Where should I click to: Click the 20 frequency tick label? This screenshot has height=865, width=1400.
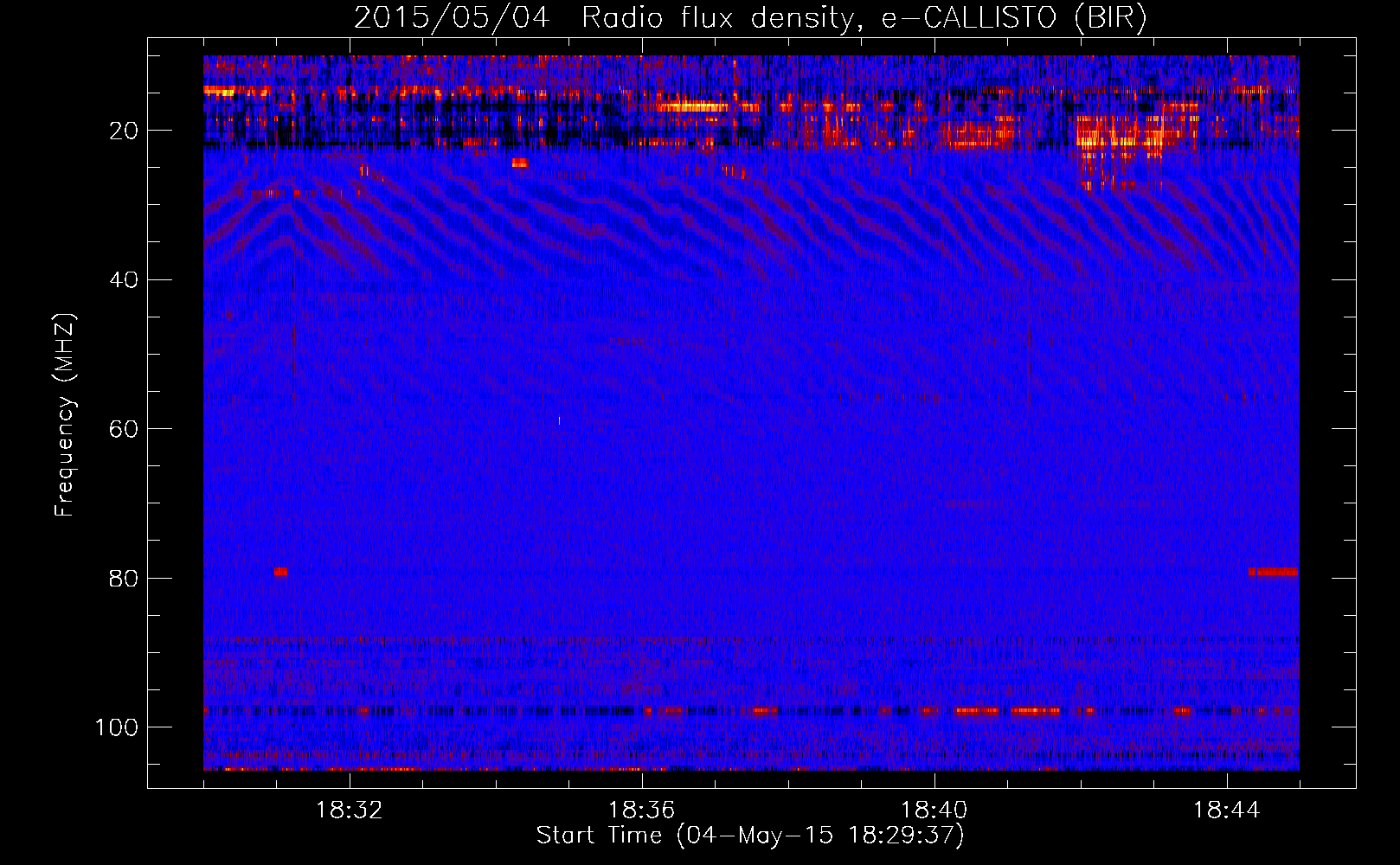[x=124, y=131]
